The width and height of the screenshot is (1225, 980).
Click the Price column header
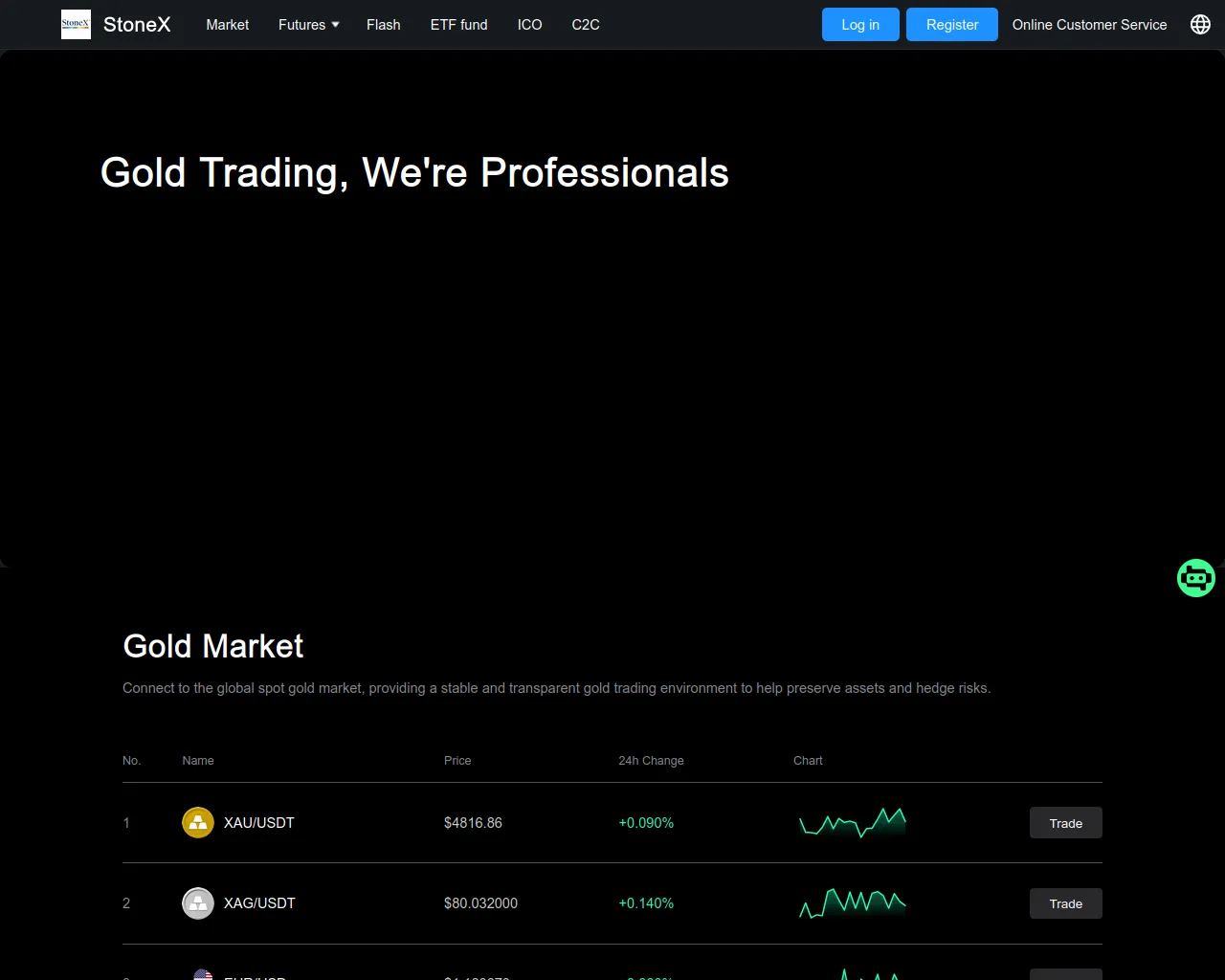[x=457, y=761]
